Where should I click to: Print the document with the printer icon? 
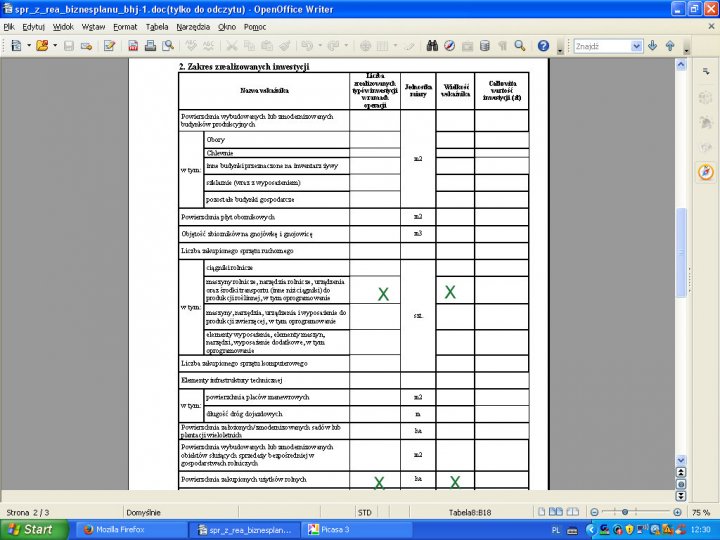point(151,46)
